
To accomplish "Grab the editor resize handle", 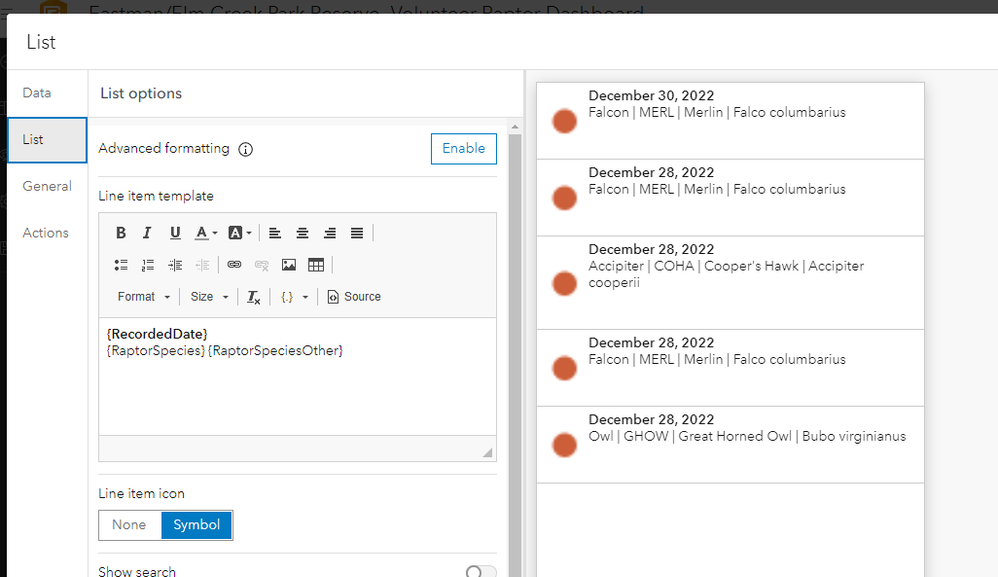I will point(488,452).
